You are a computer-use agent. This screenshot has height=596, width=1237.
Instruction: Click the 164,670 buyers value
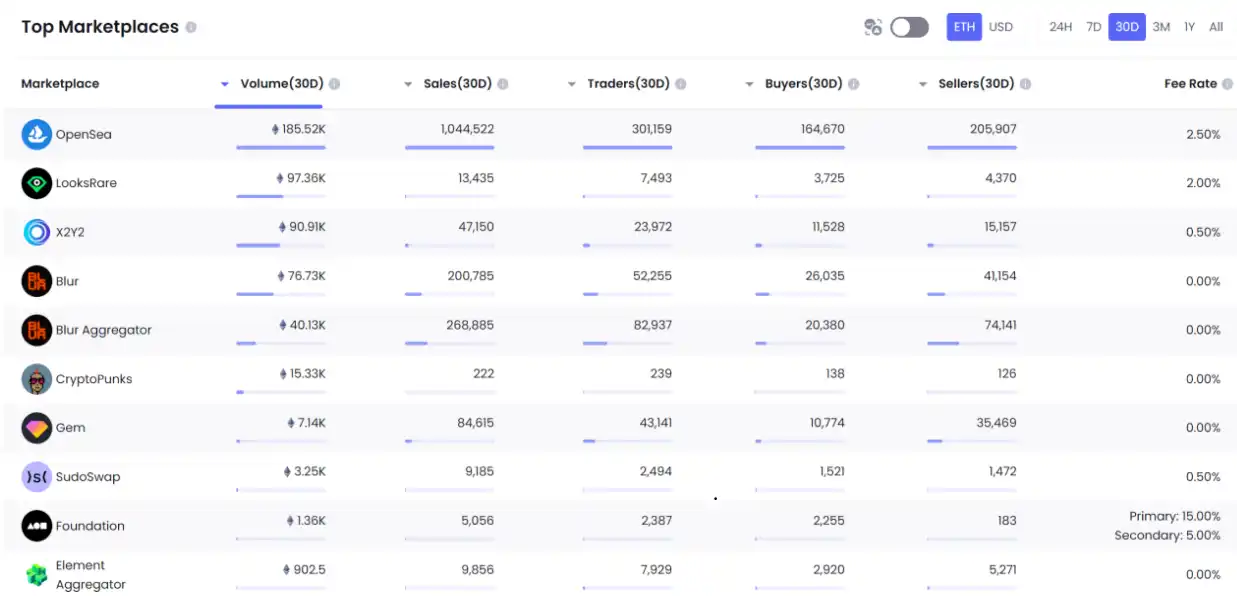(x=823, y=129)
